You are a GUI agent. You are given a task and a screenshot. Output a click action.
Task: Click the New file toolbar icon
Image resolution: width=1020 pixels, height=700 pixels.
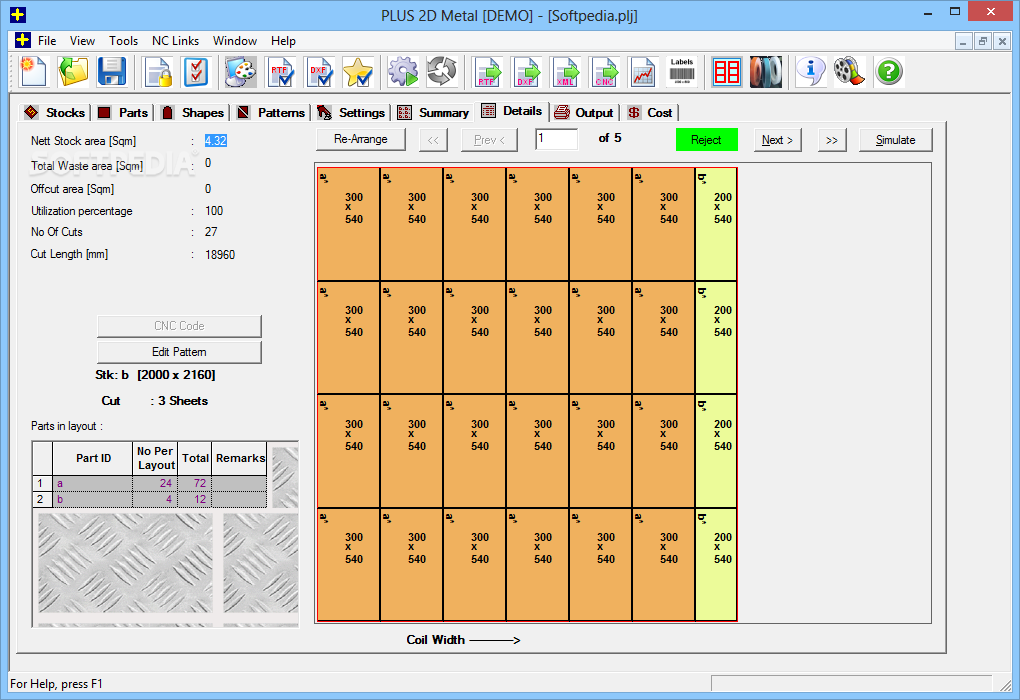tap(33, 72)
